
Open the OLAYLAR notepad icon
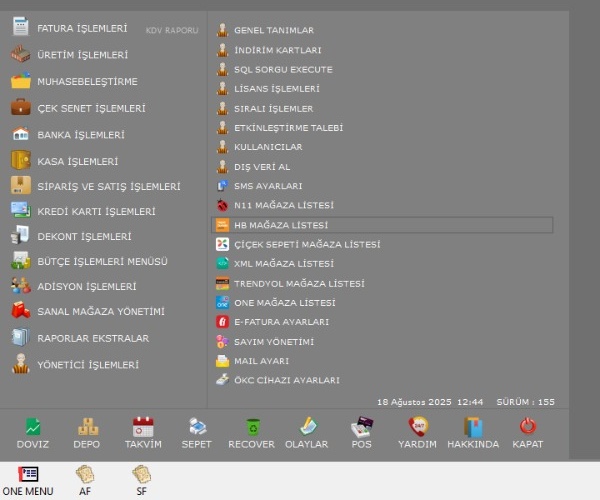308,427
